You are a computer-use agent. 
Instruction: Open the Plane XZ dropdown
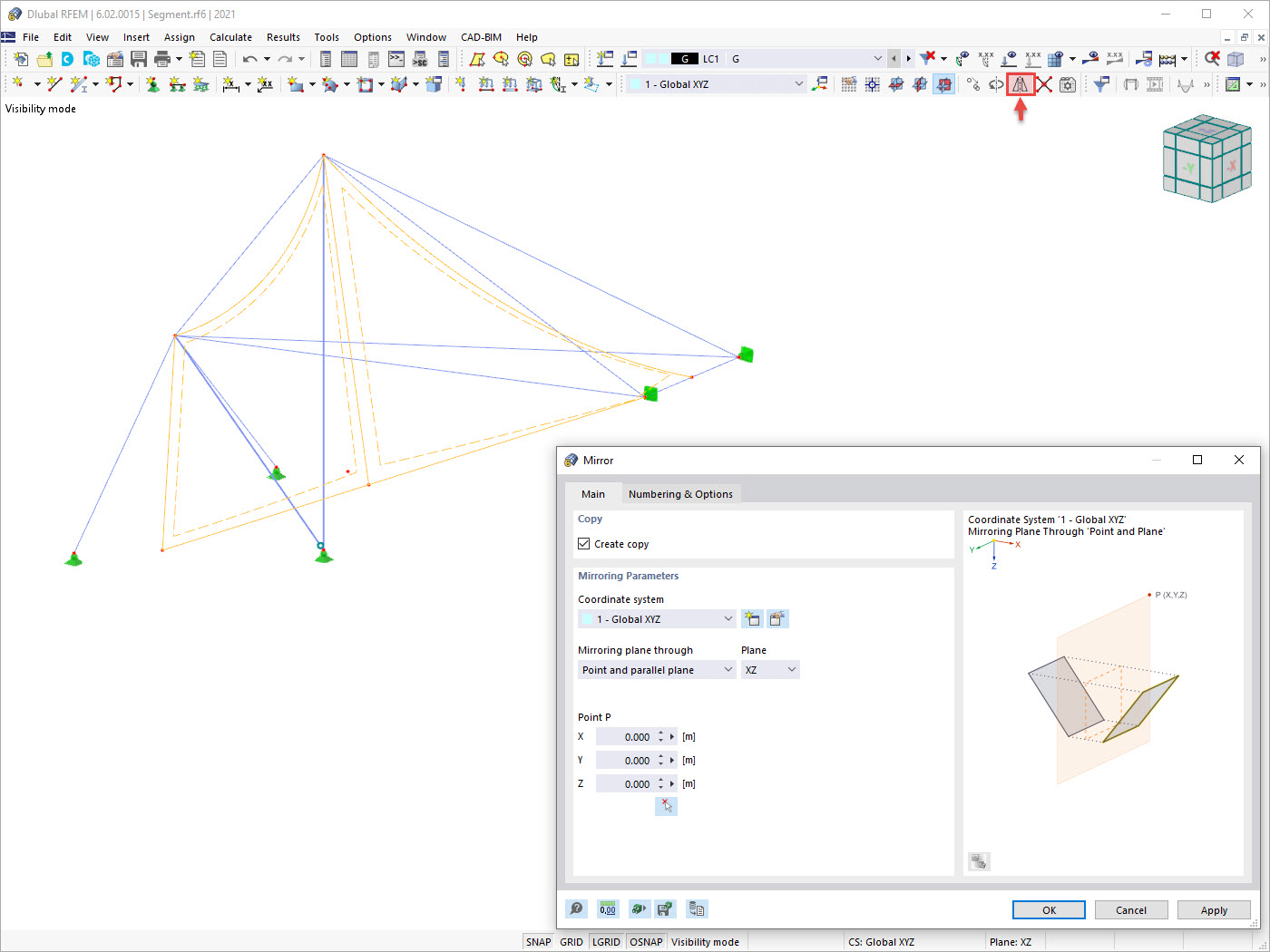(x=770, y=670)
